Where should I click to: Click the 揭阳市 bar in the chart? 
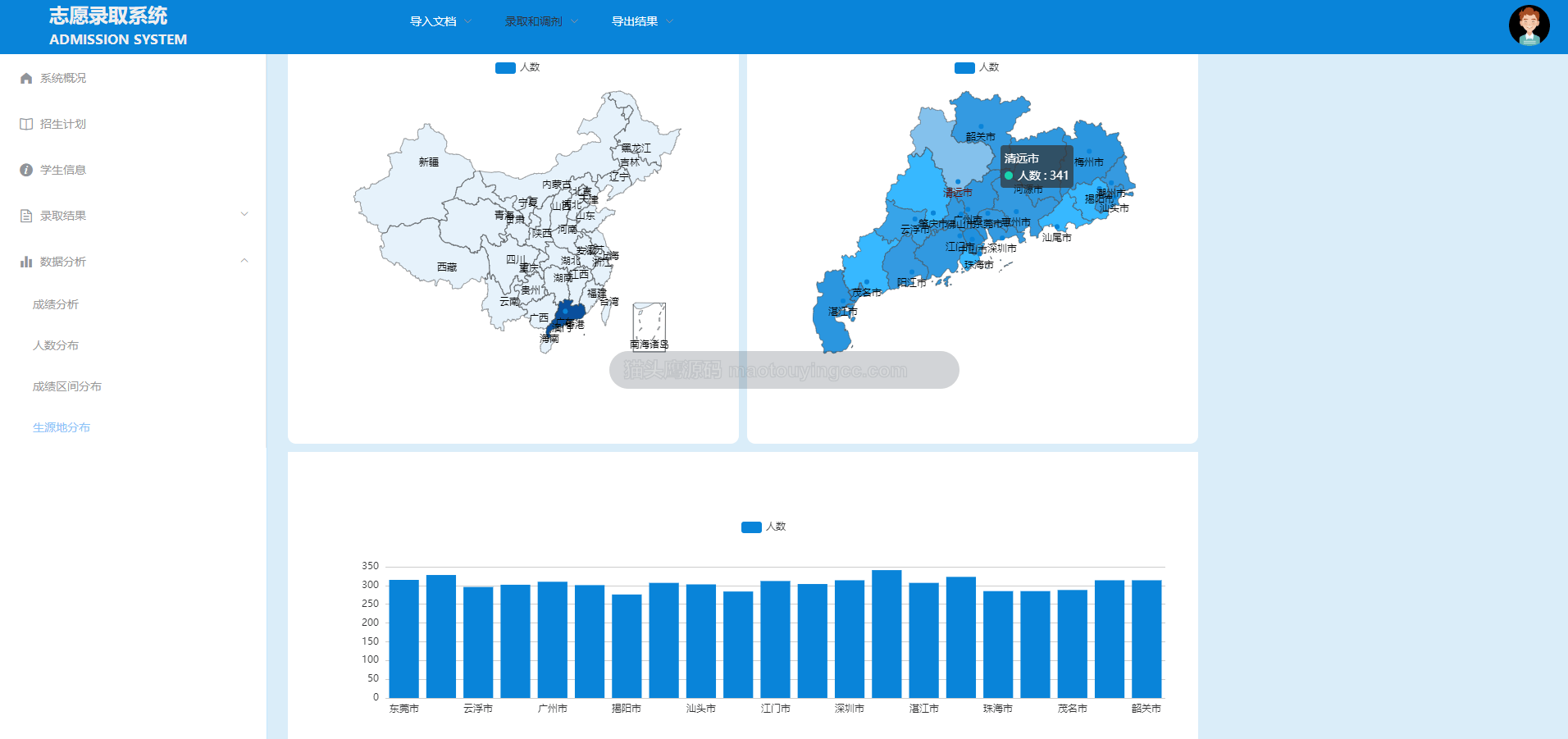627,646
